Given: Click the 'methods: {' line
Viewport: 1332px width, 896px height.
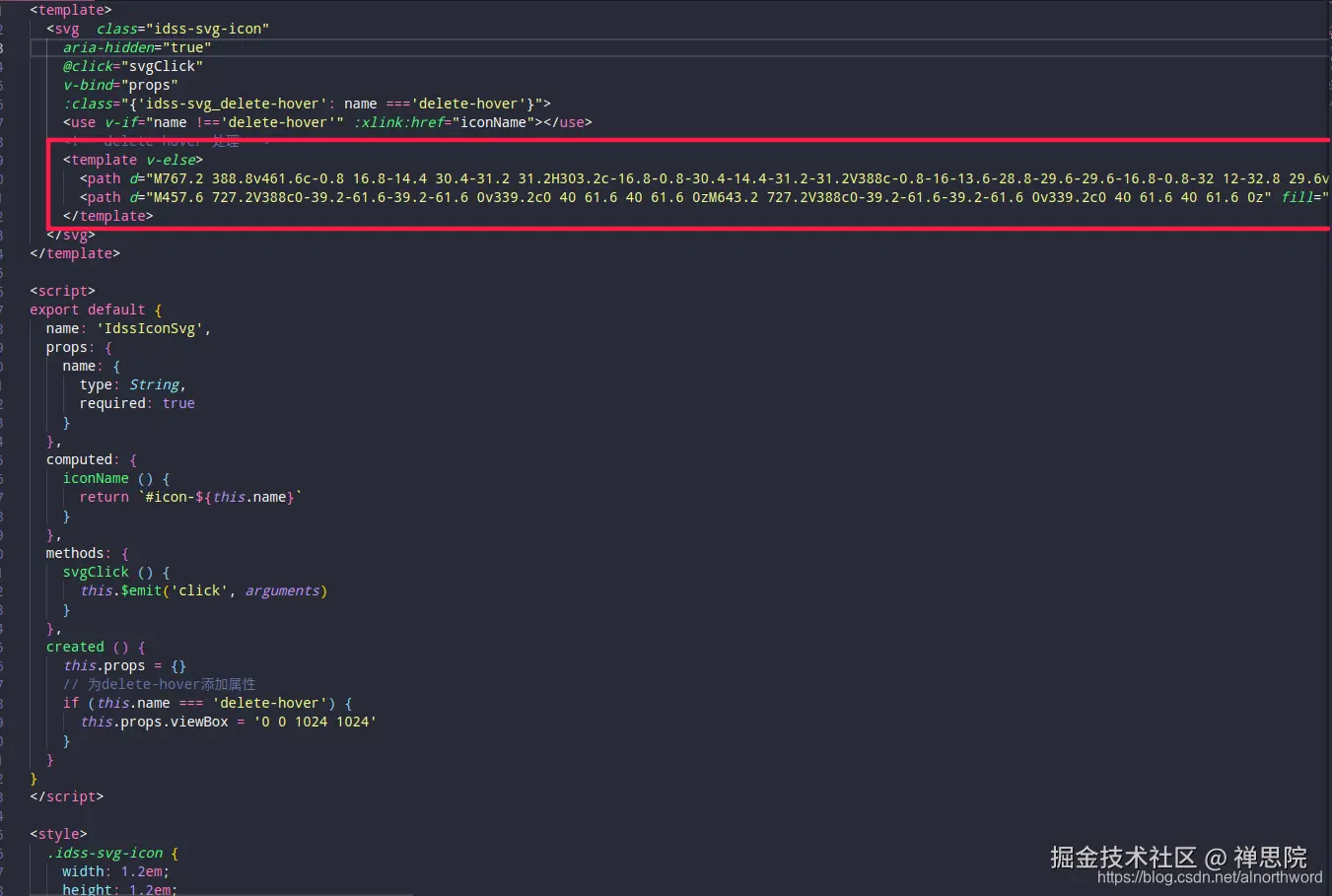Looking at the screenshot, I should 88,553.
